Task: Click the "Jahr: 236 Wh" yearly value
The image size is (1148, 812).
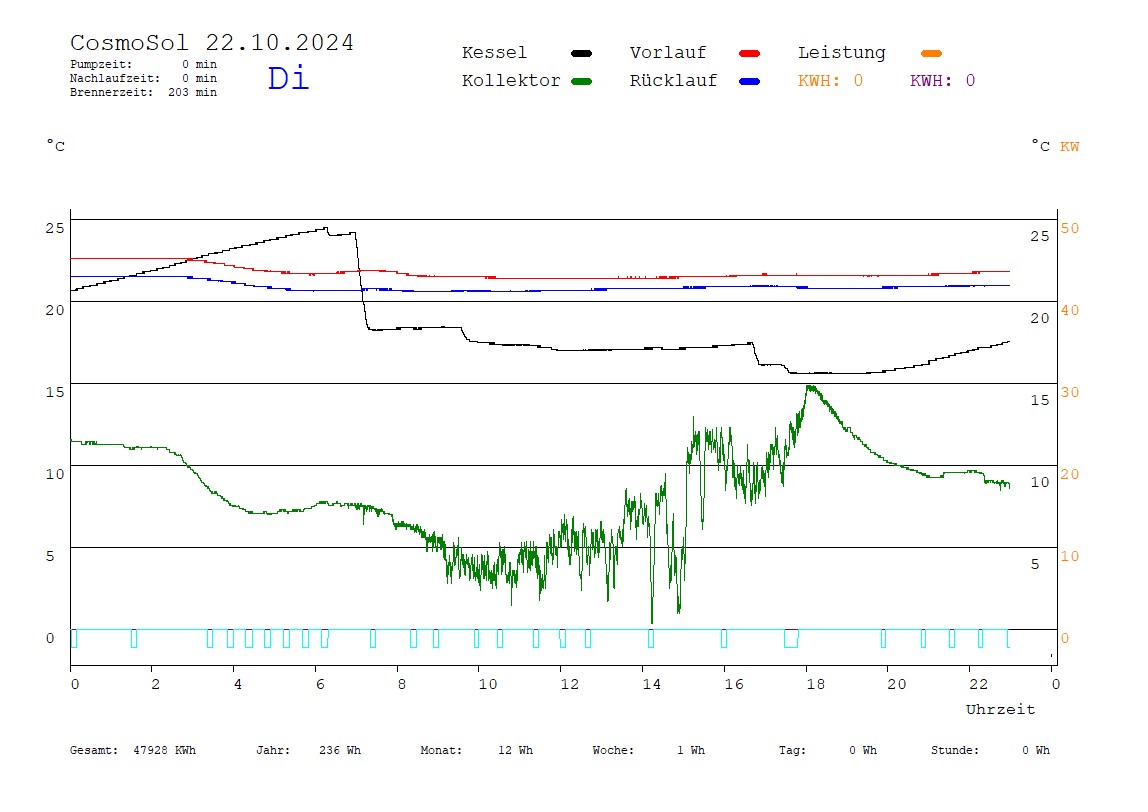Action: coord(308,750)
